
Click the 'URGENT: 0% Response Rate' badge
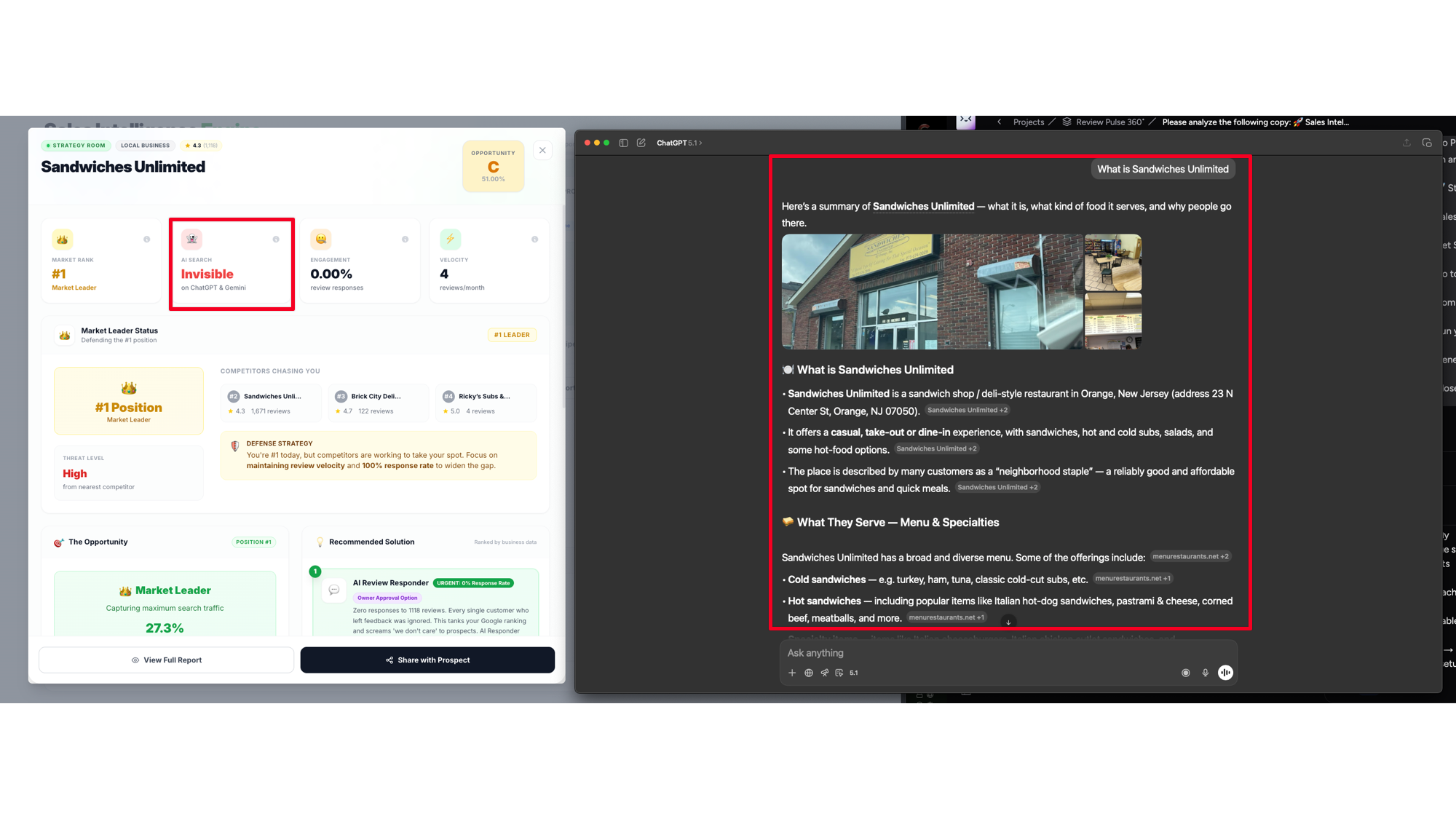click(x=473, y=583)
